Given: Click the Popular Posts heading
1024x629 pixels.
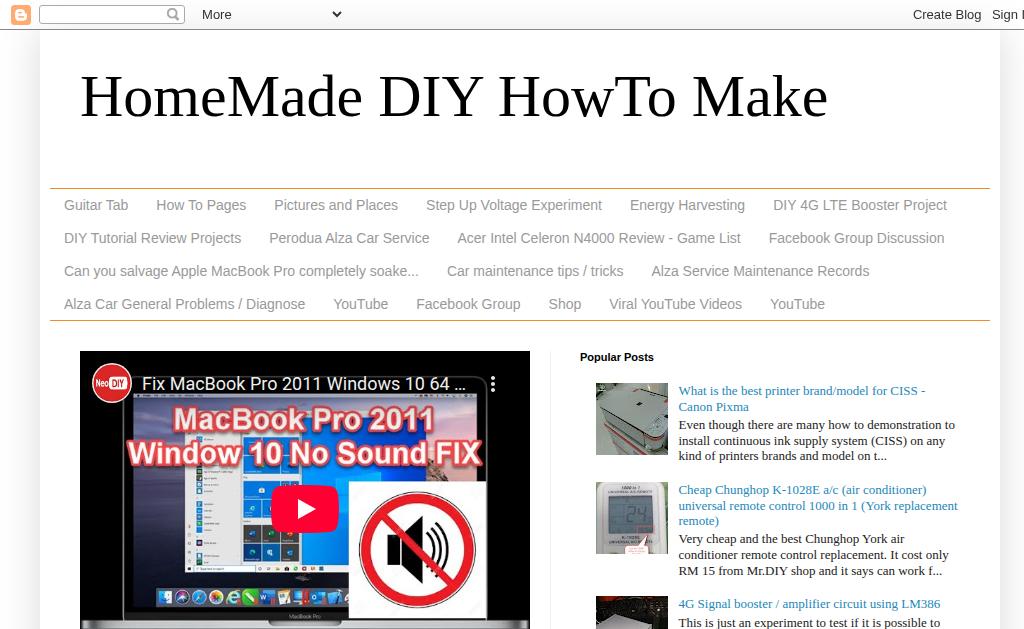Looking at the screenshot, I should pos(616,357).
